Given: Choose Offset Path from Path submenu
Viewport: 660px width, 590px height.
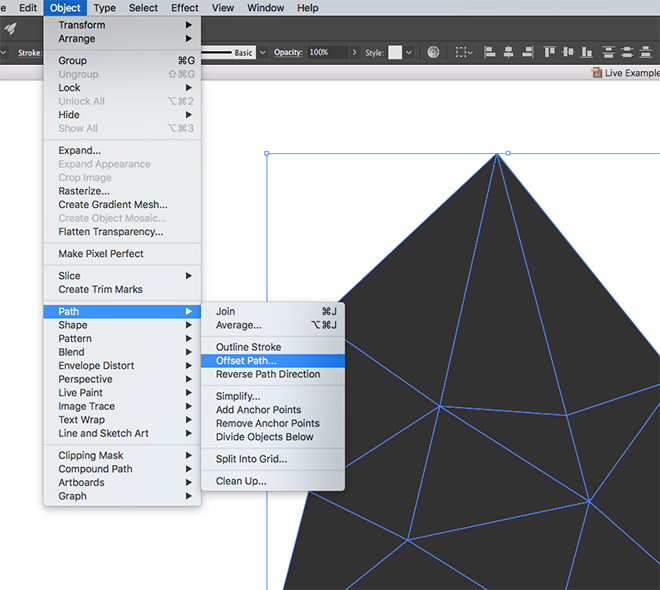Looking at the screenshot, I should [x=246, y=361].
